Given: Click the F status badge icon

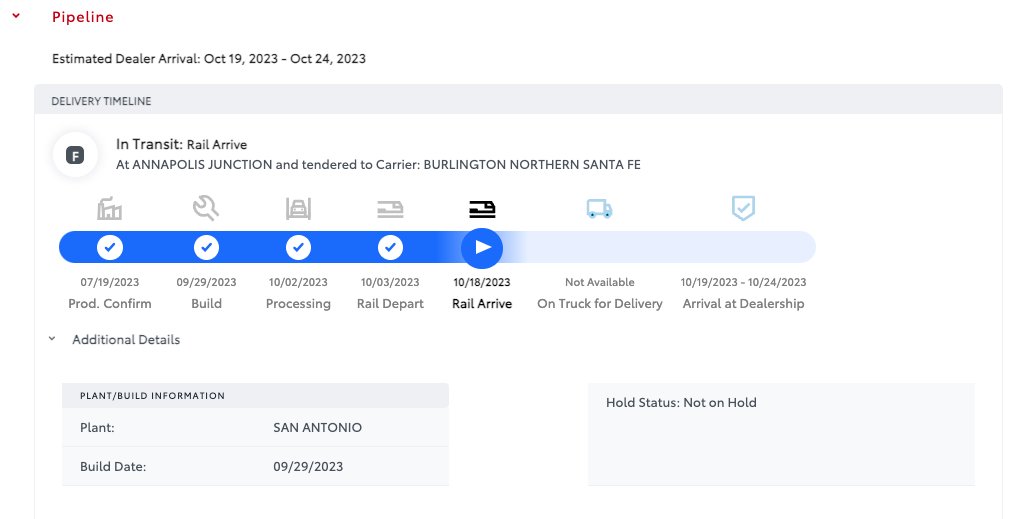Looking at the screenshot, I should coord(75,155).
